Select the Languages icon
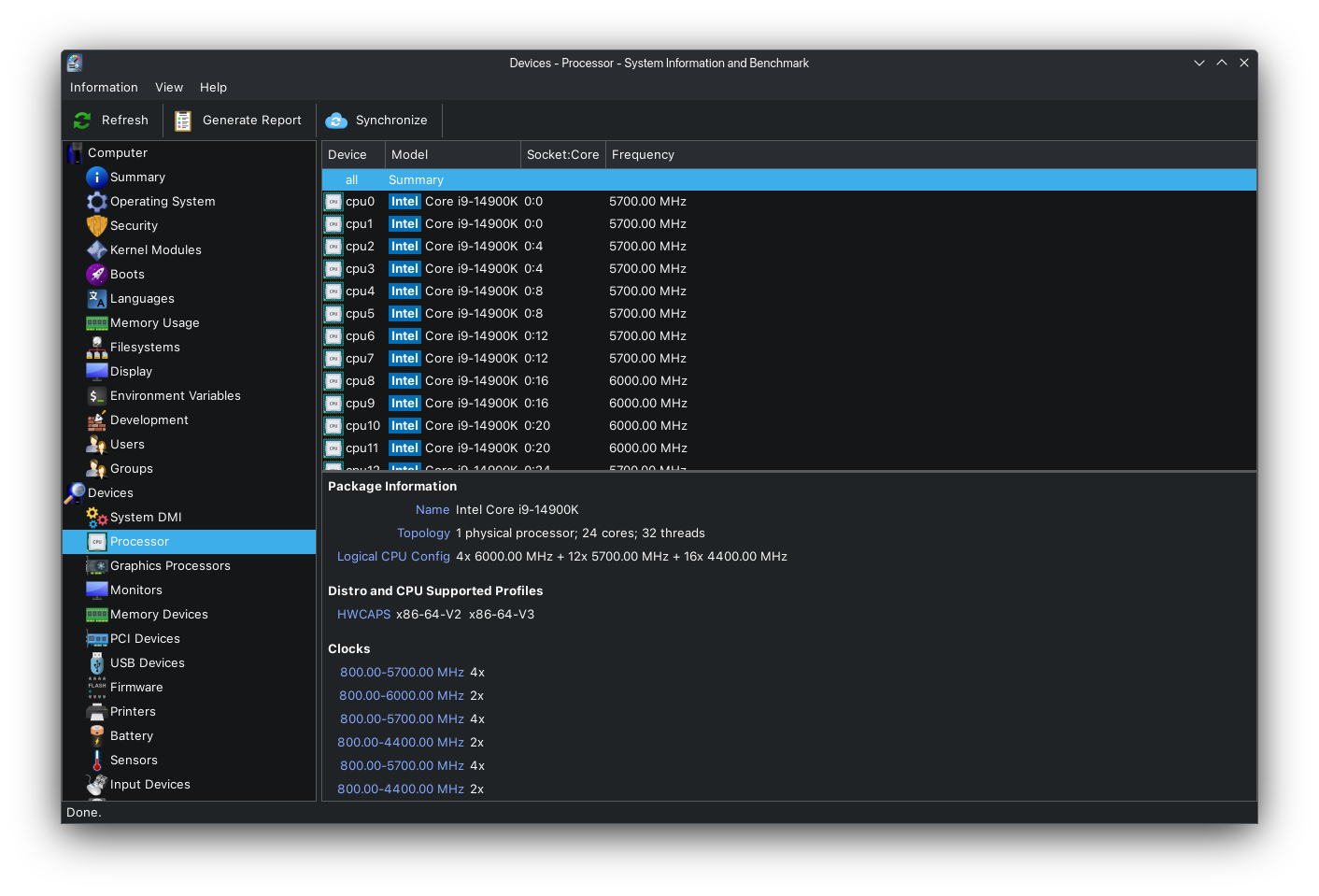The image size is (1319, 896). tap(96, 299)
